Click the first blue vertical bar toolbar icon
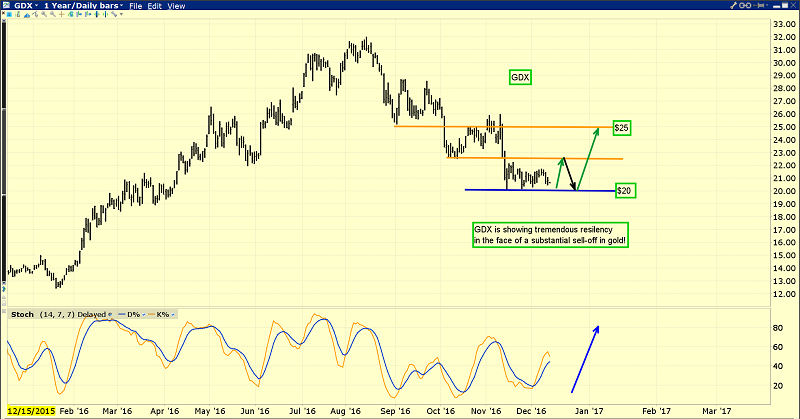800x419 pixels. click(79, 14)
